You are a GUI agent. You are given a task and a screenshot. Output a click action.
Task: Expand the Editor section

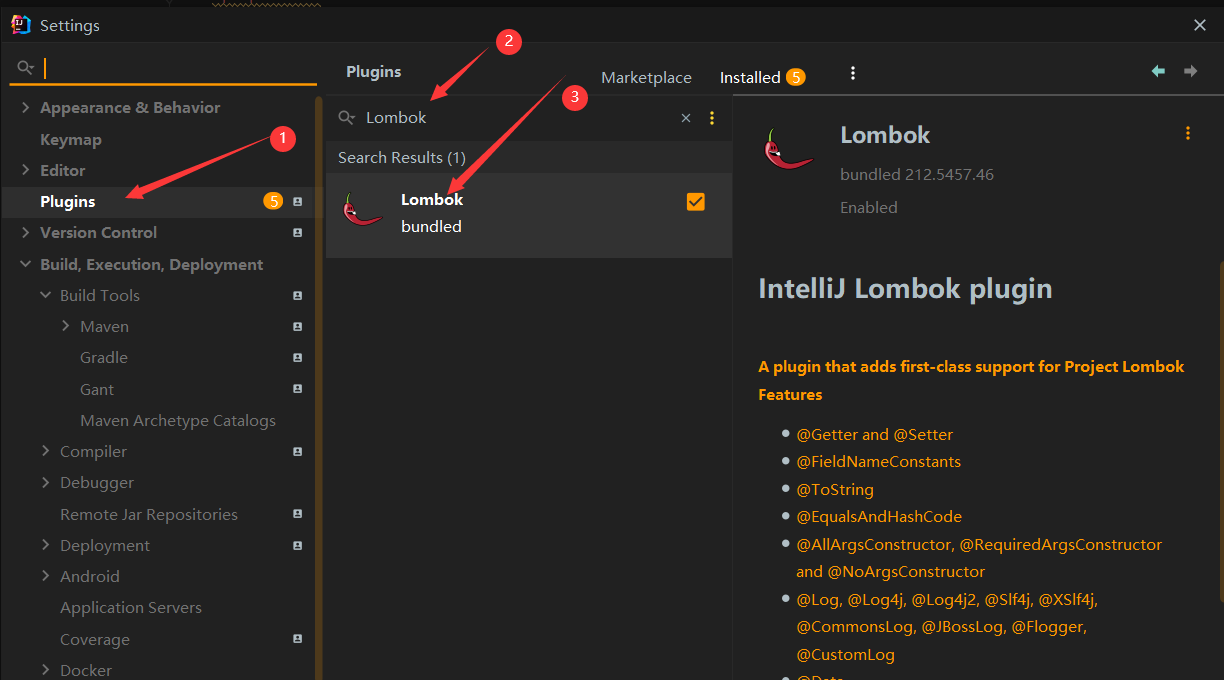(25, 171)
